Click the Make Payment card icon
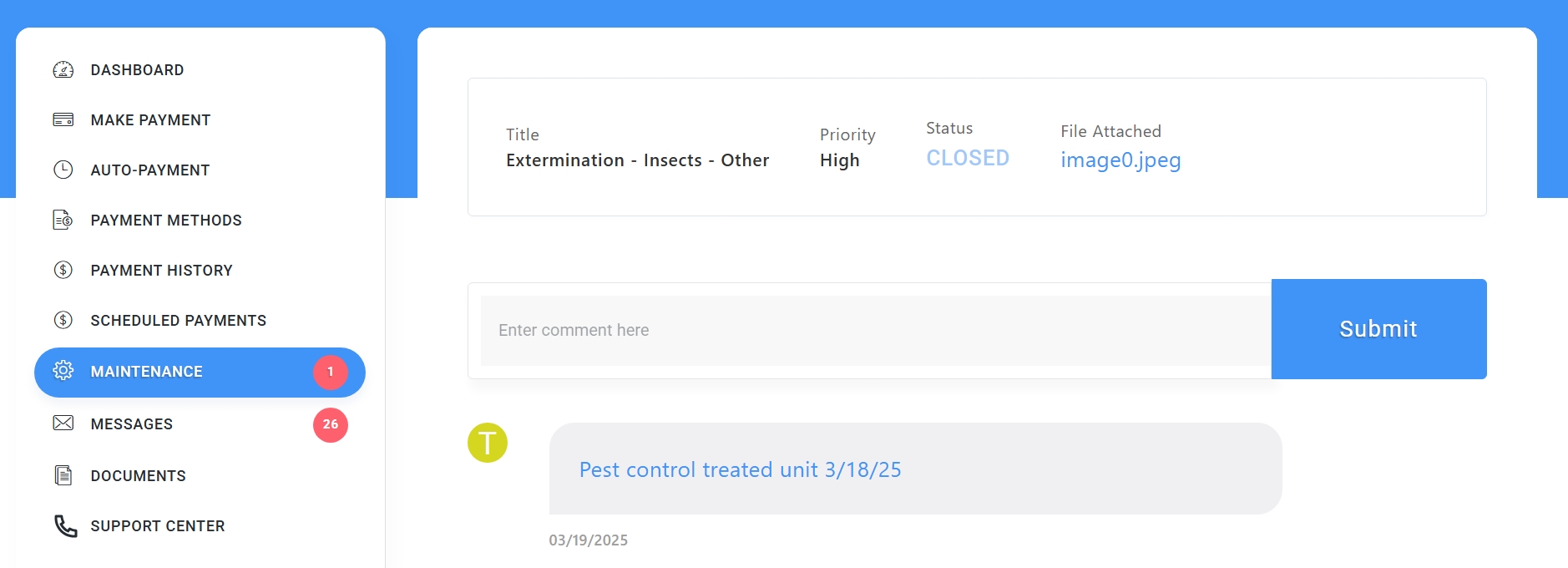Viewport: 1568px width, 568px height. tap(63, 120)
